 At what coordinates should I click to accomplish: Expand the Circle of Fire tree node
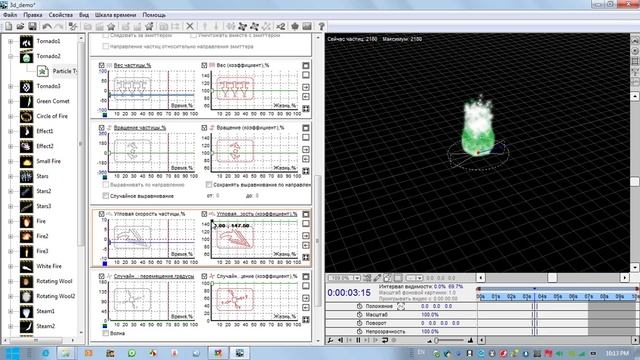click(11, 116)
